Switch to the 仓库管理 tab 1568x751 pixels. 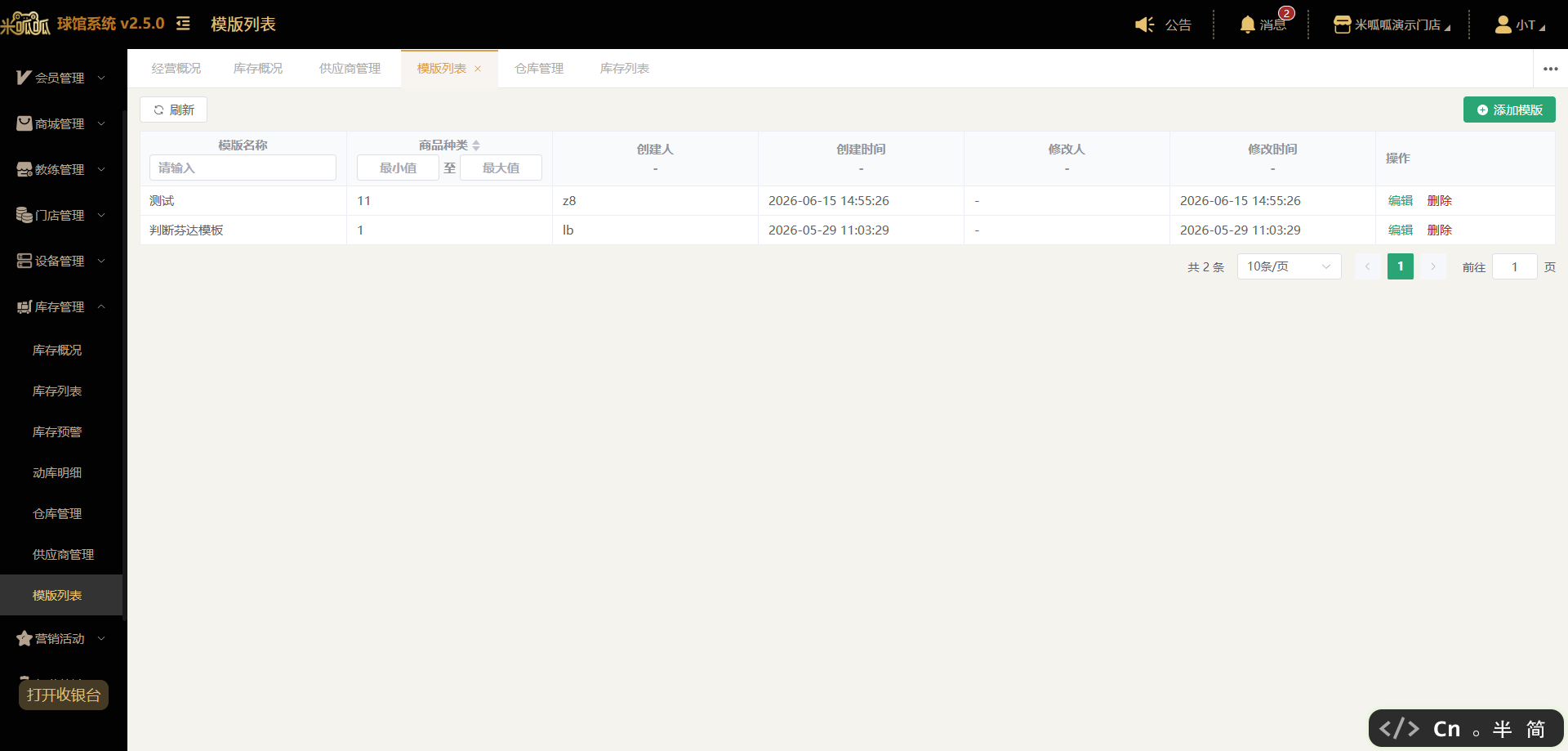tap(539, 69)
